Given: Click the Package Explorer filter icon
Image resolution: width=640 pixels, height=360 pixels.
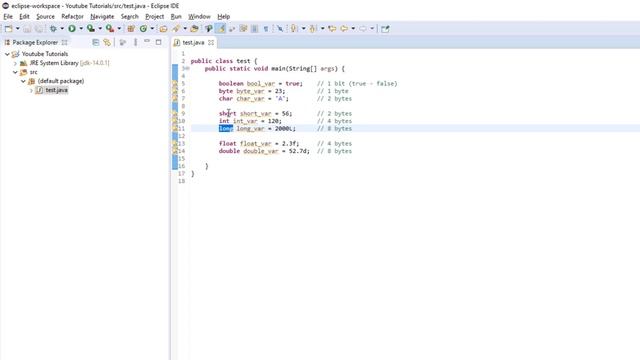Looking at the screenshot, I should [x=122, y=42].
